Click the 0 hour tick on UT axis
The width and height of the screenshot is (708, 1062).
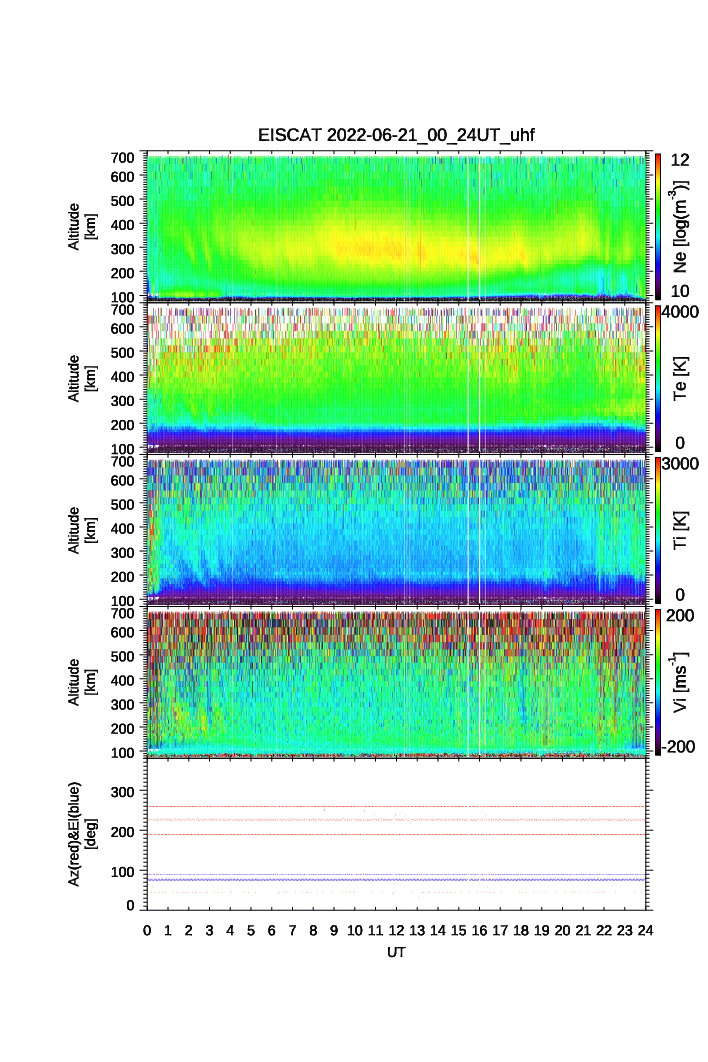click(x=147, y=930)
